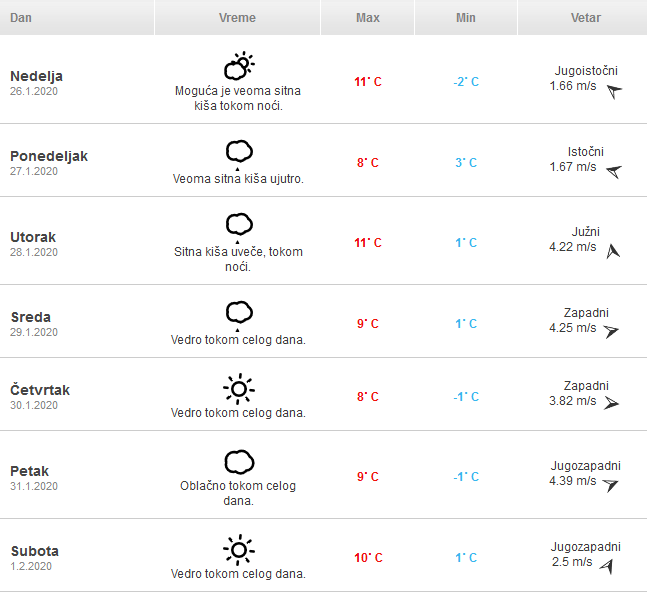Click the wind direction arrow for Utorak

[x=613, y=251]
